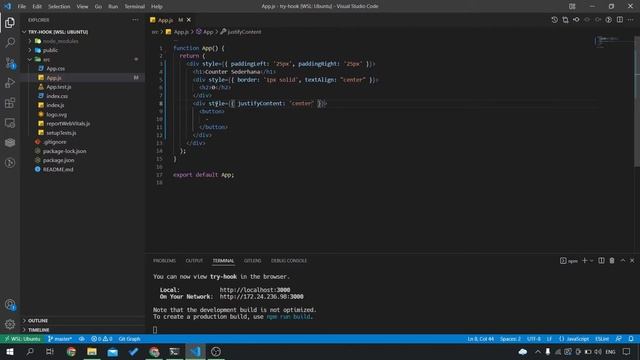Open the Help menu
The height and width of the screenshot is (360, 640).
click(x=157, y=7)
